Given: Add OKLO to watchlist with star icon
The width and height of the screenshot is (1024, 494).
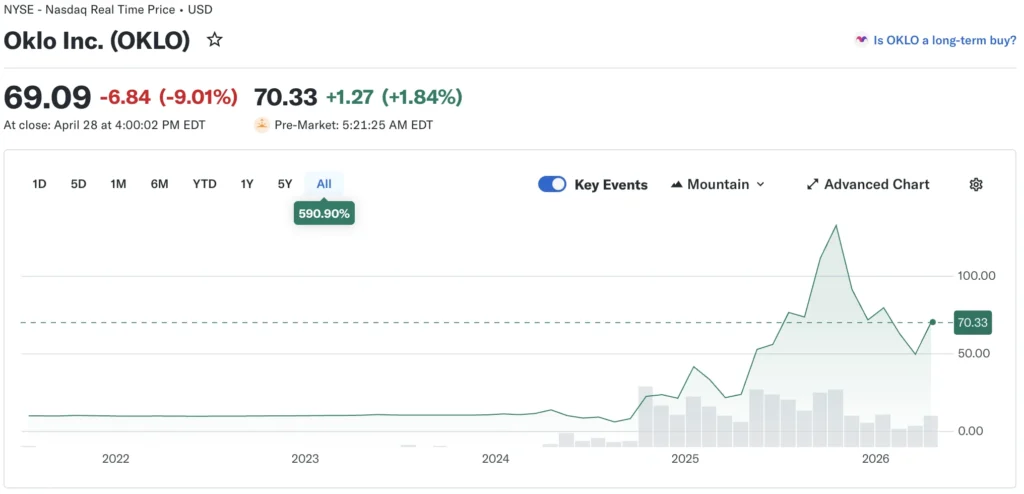Looking at the screenshot, I should coord(214,41).
